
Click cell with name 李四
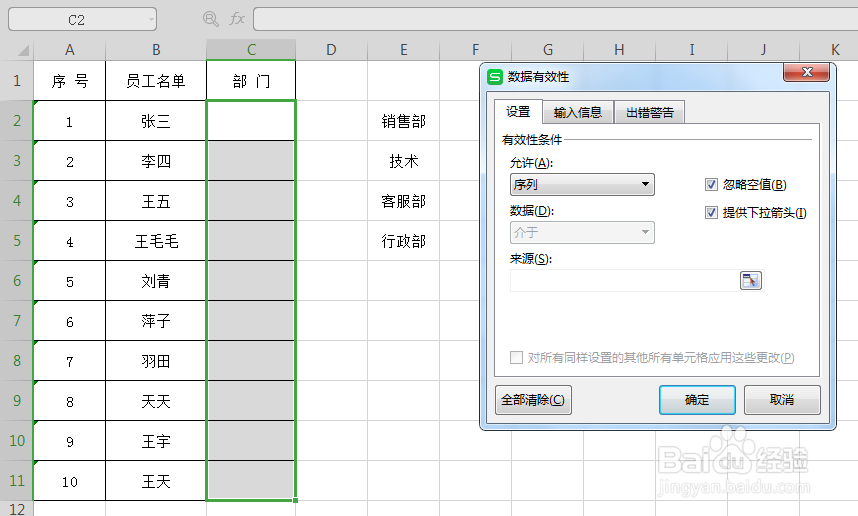(156, 161)
